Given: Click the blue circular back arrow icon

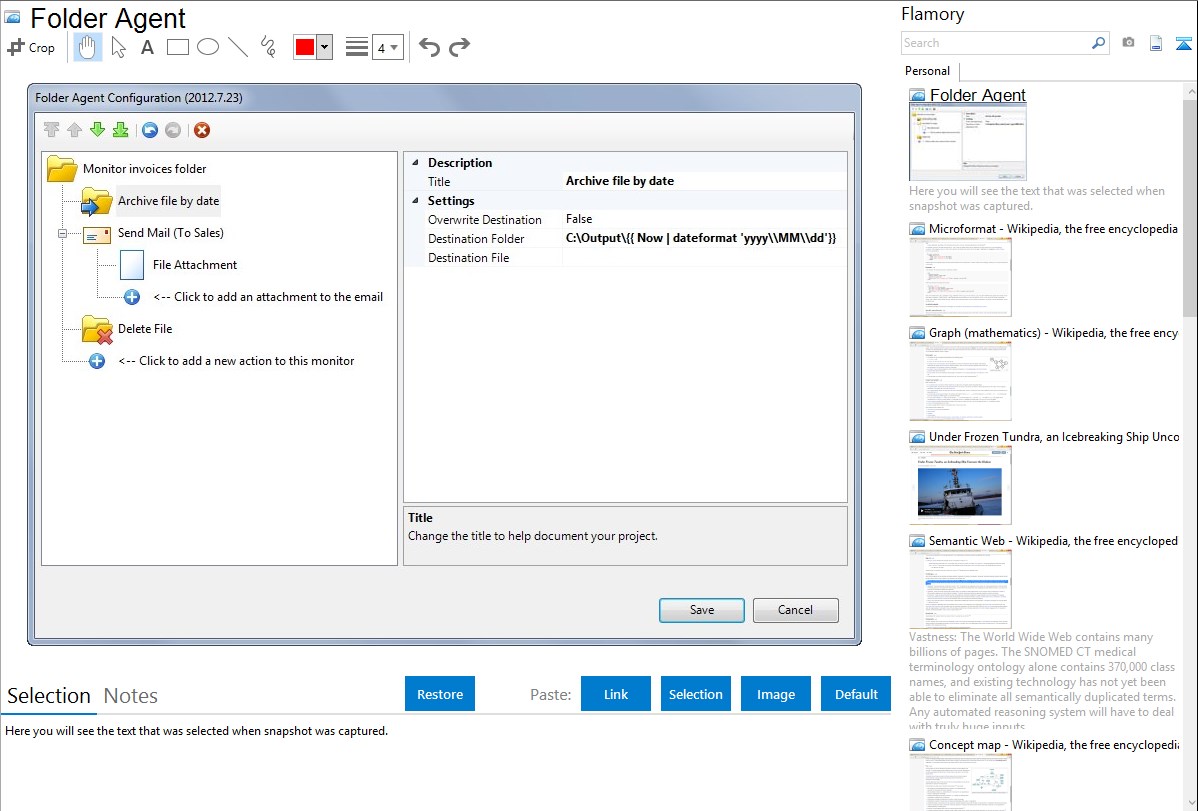Looking at the screenshot, I should coord(150,130).
